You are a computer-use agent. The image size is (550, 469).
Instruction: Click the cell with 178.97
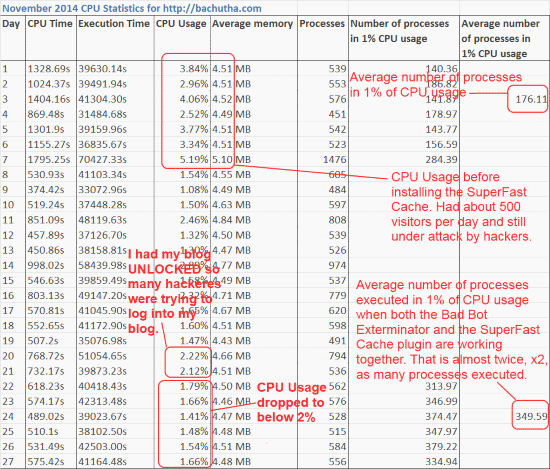[441, 114]
